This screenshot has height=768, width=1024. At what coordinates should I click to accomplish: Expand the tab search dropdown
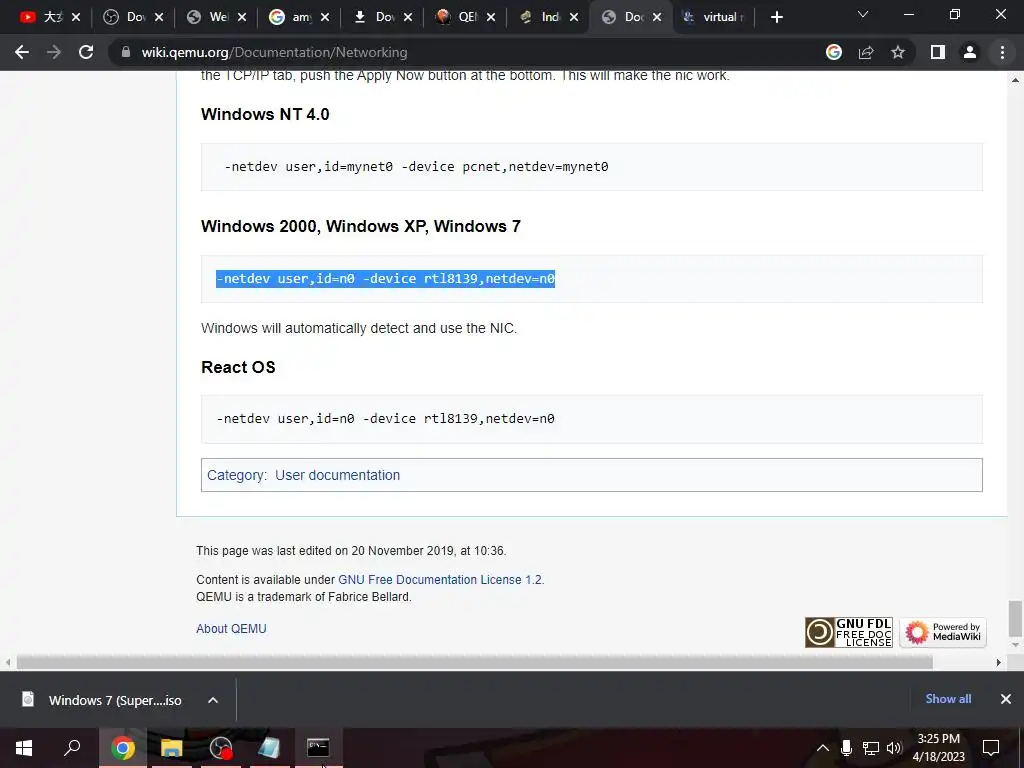pyautogui.click(x=863, y=14)
